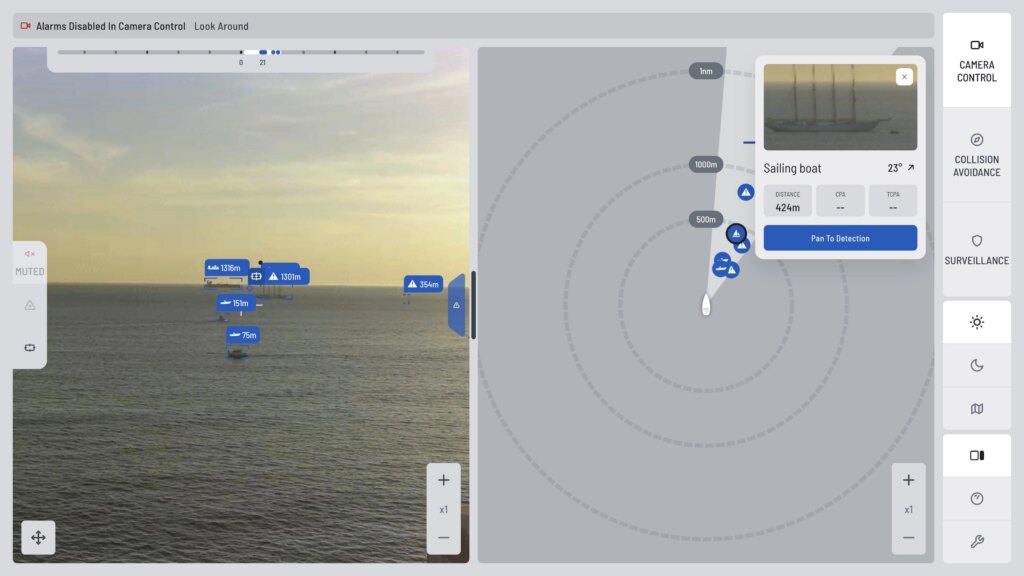
Task: Select the 151m boat detection label
Action: coord(236,303)
